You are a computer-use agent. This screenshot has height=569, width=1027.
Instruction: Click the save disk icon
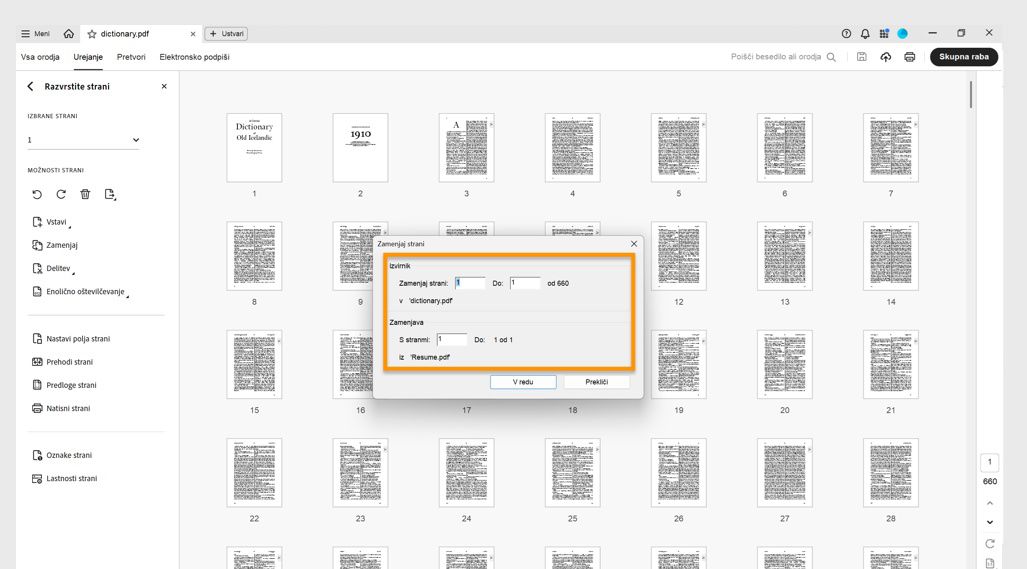862,57
